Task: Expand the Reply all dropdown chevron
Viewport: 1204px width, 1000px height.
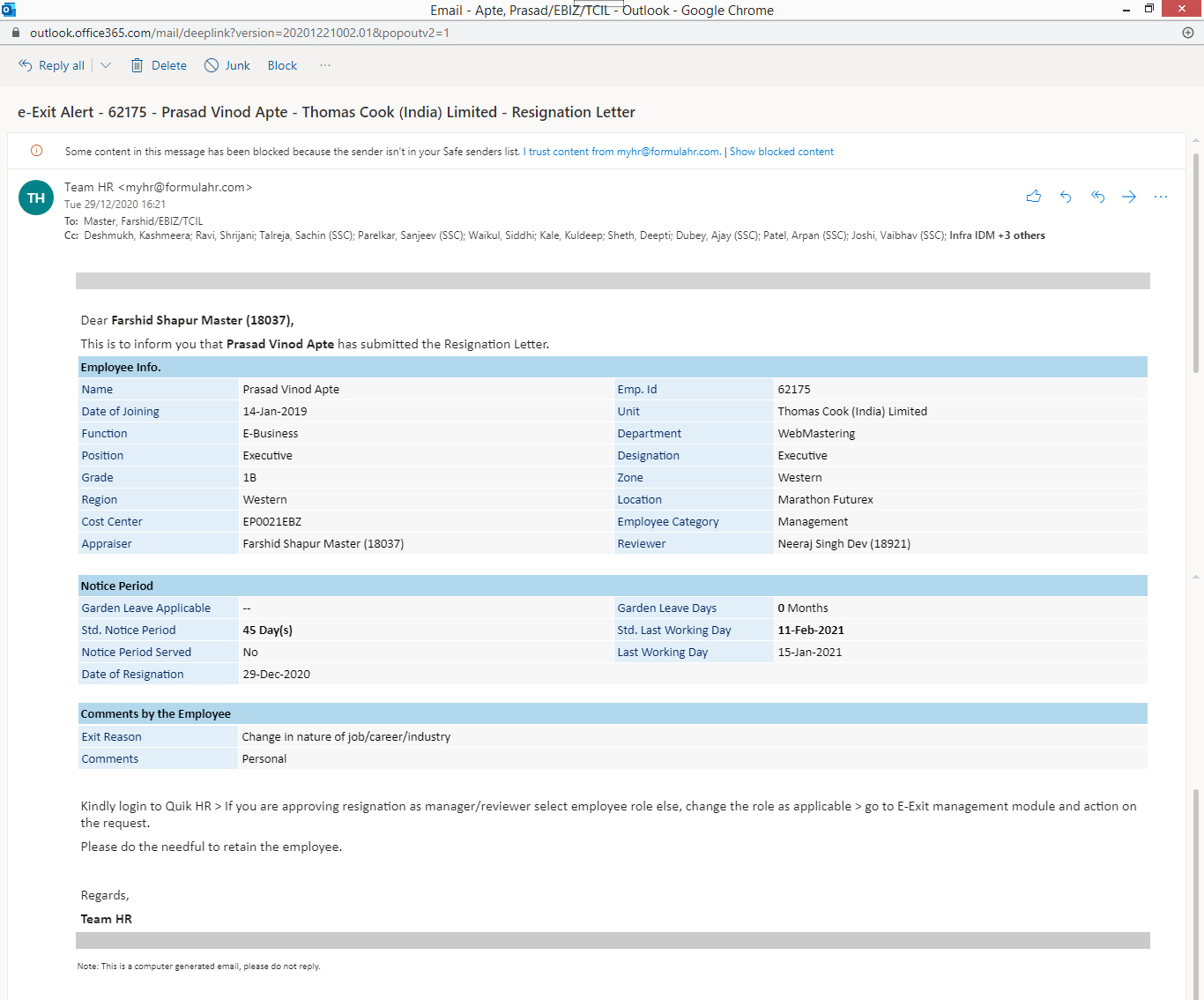Action: (x=106, y=65)
